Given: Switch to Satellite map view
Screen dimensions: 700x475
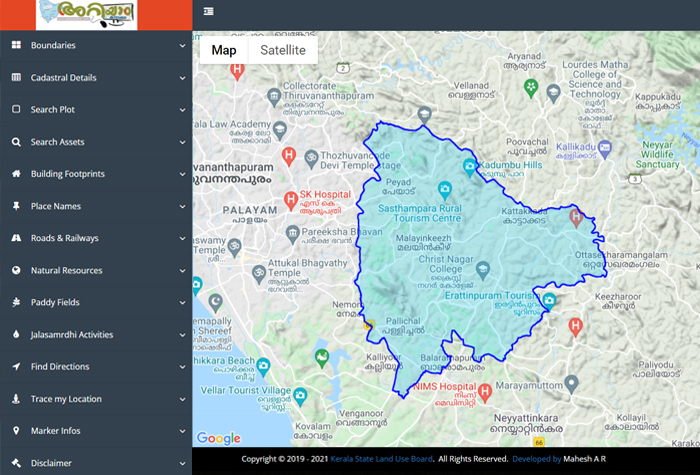Looking at the screenshot, I should pos(282,50).
